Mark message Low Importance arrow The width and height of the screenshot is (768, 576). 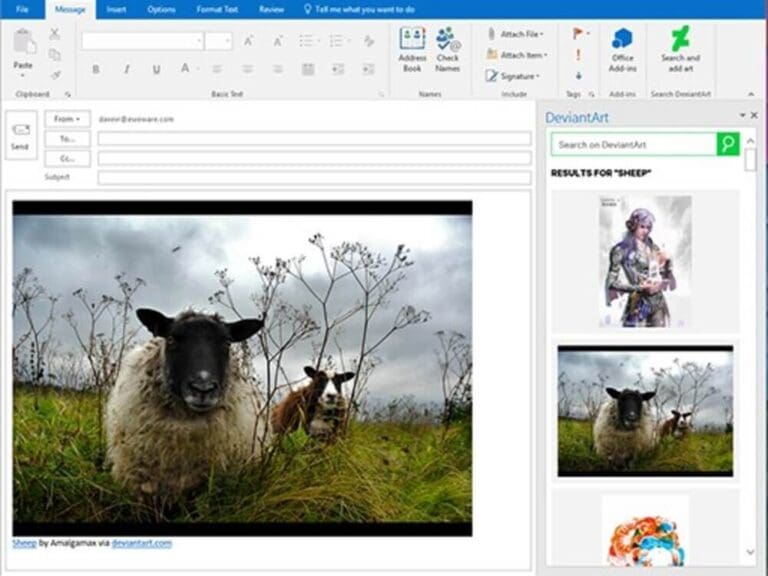point(578,75)
